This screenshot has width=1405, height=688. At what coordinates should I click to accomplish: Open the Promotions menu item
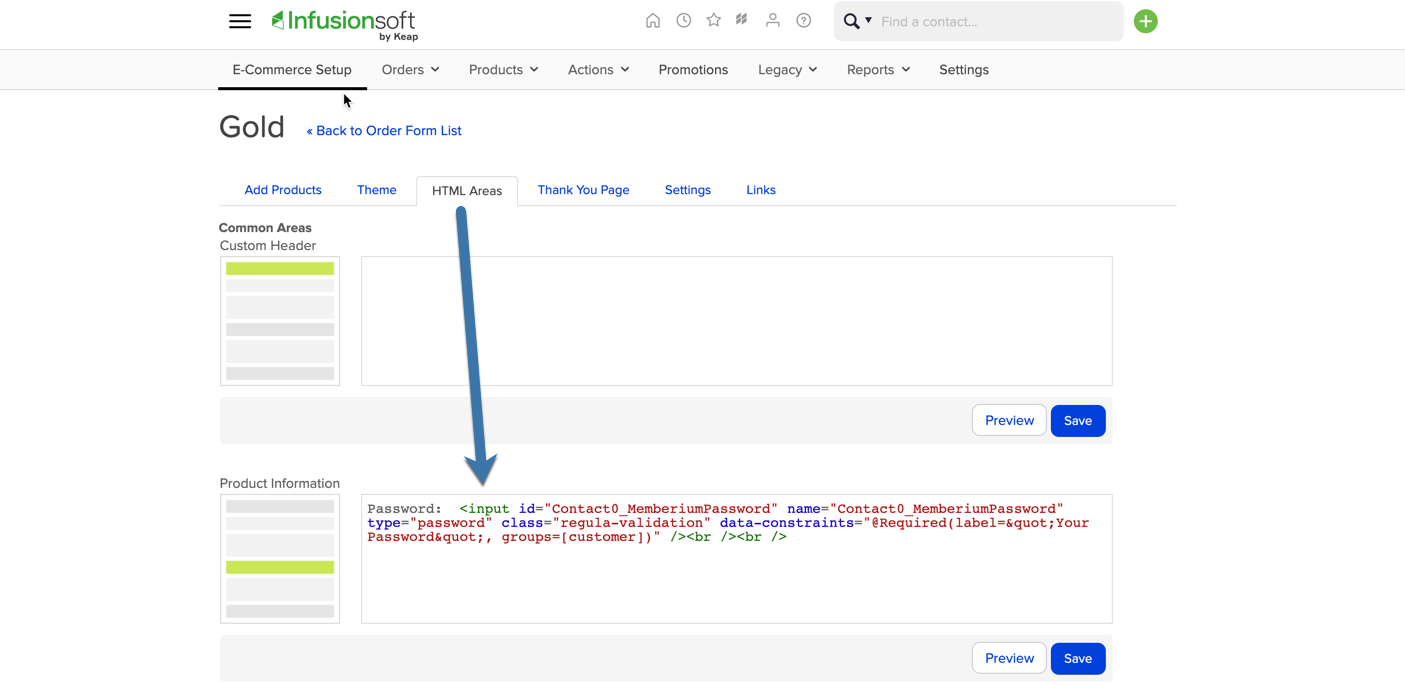click(693, 70)
